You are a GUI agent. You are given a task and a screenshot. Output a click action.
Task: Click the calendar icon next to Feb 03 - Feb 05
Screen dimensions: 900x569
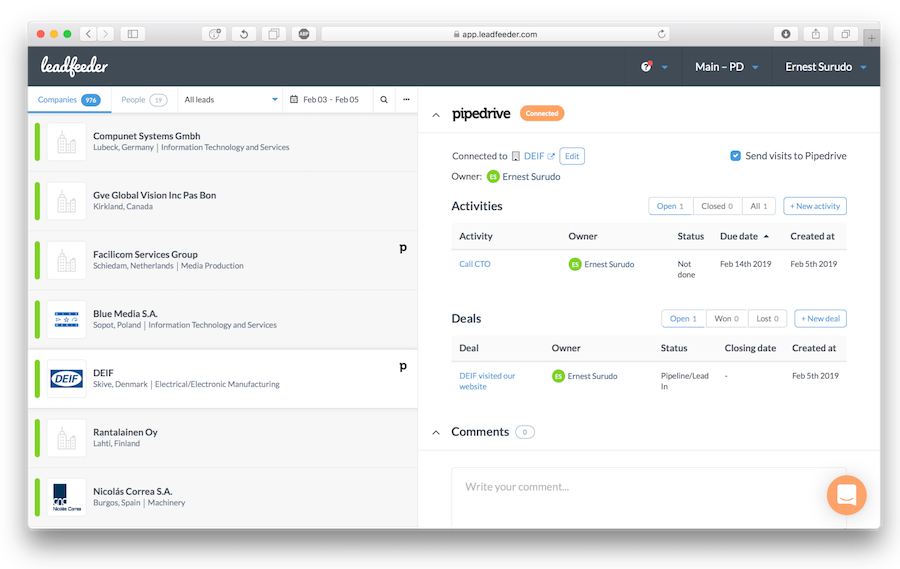click(x=294, y=99)
